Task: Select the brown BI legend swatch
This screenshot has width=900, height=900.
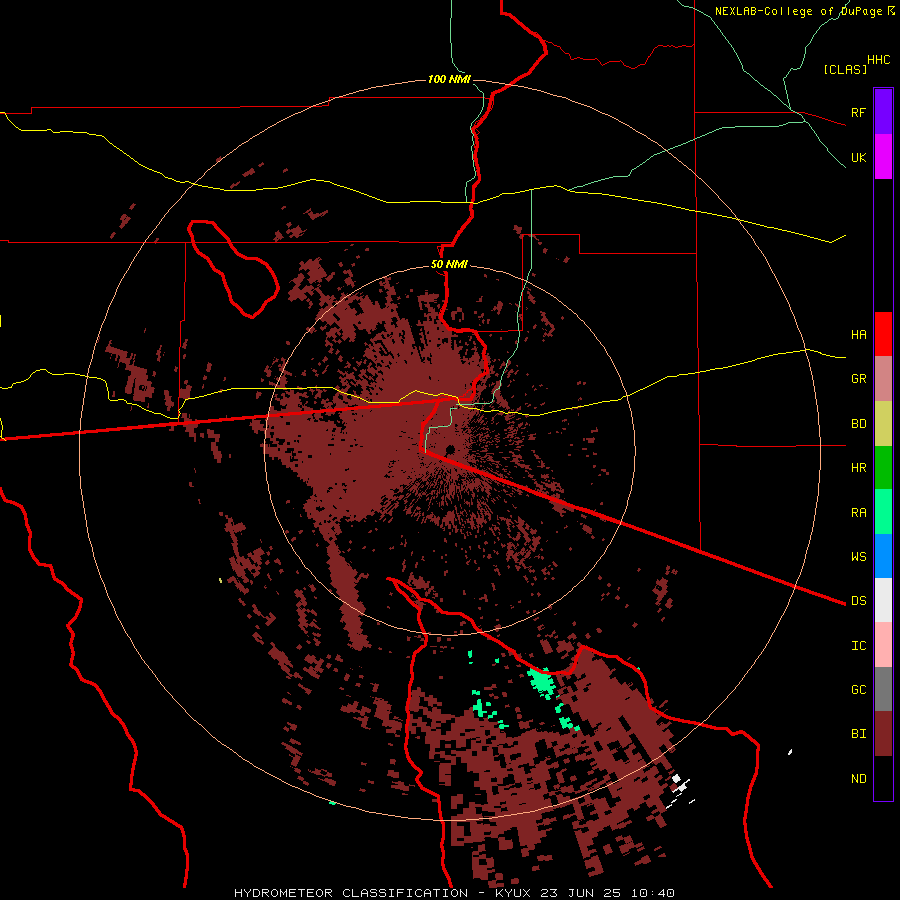Action: pos(883,734)
